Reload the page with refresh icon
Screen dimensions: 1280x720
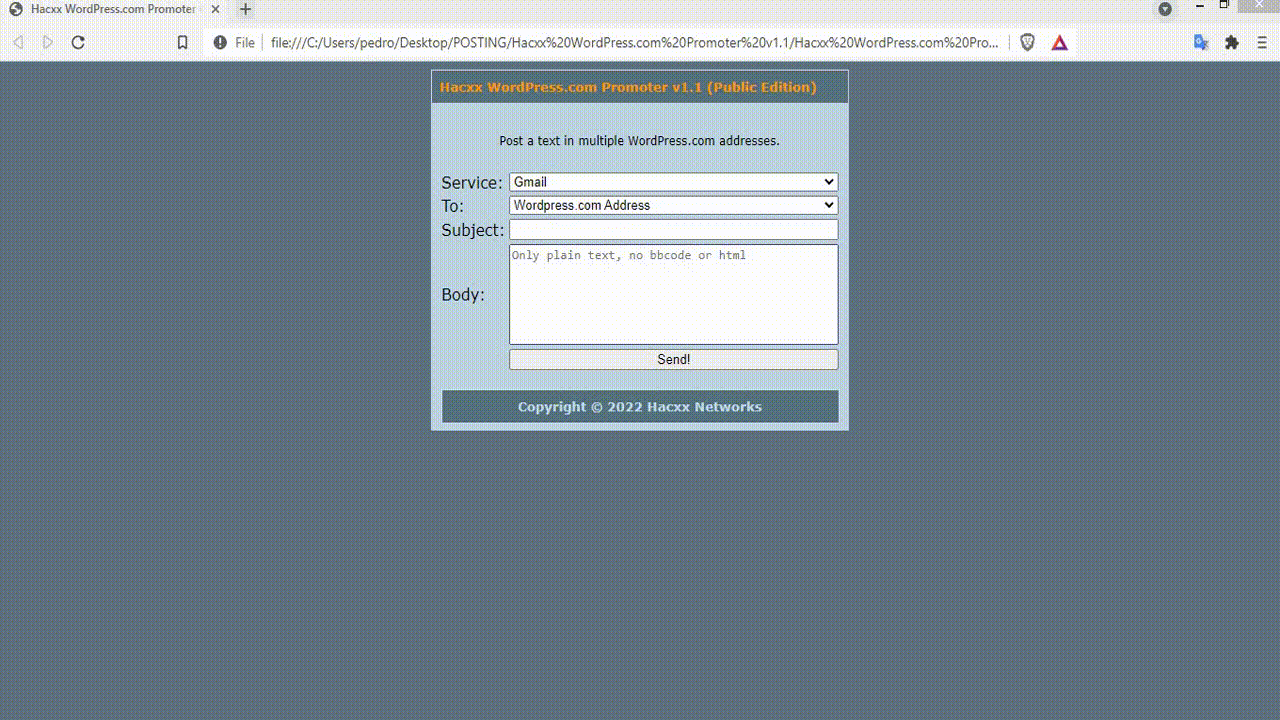pos(78,43)
